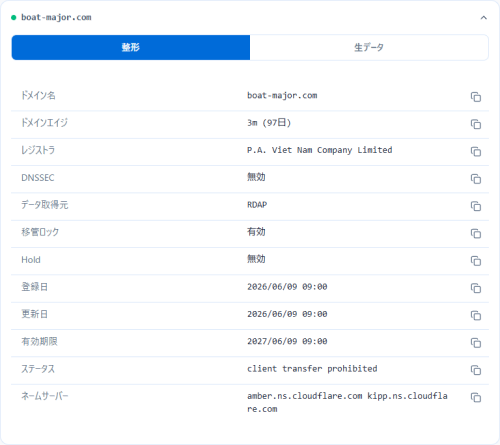Click the ステータス label
The image size is (500, 445).
[x=38, y=369]
